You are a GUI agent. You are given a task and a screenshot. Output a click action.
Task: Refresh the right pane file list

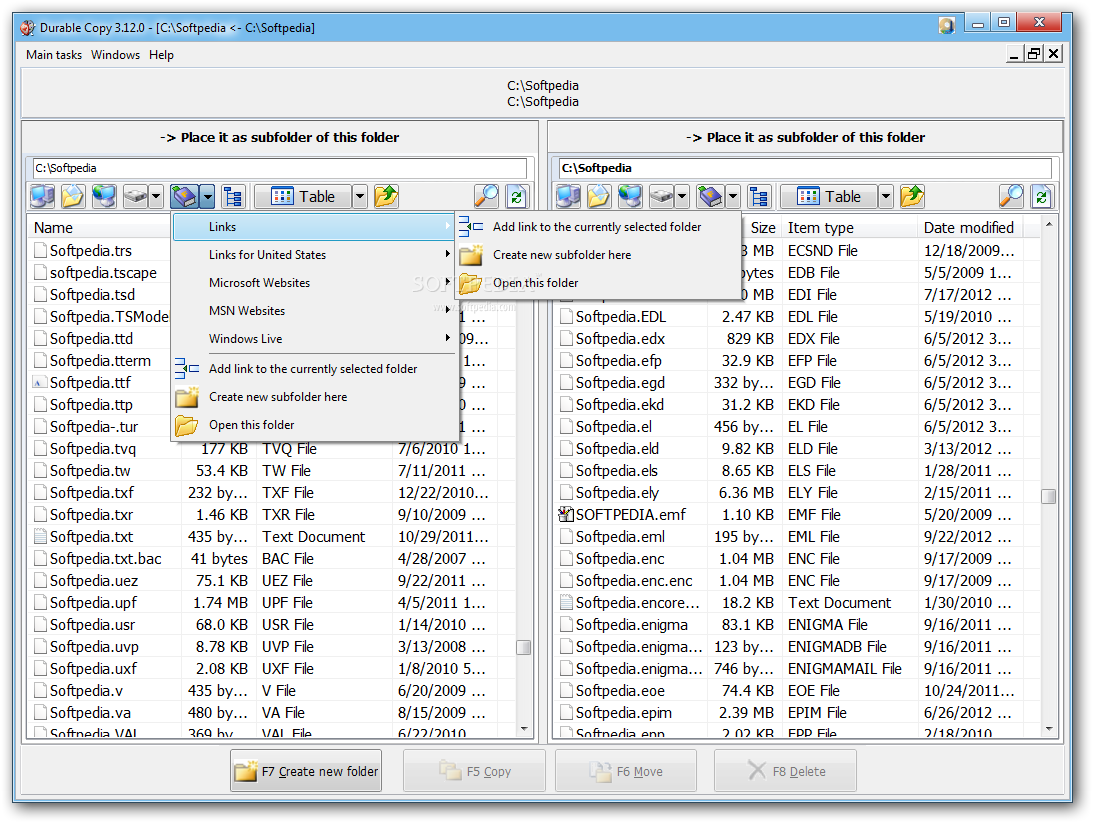1041,197
